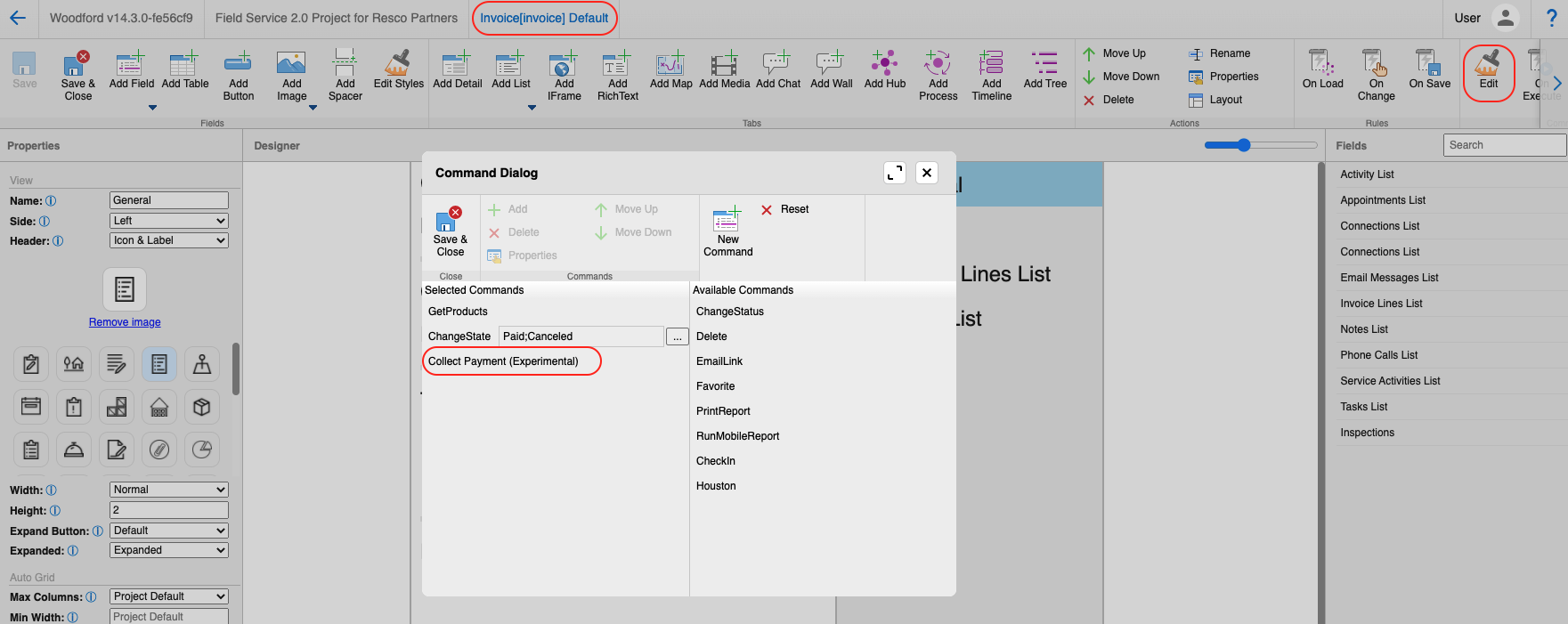The image size is (1568, 624).
Task: Switch to Invoice[invoice] Default tab
Action: [x=544, y=18]
